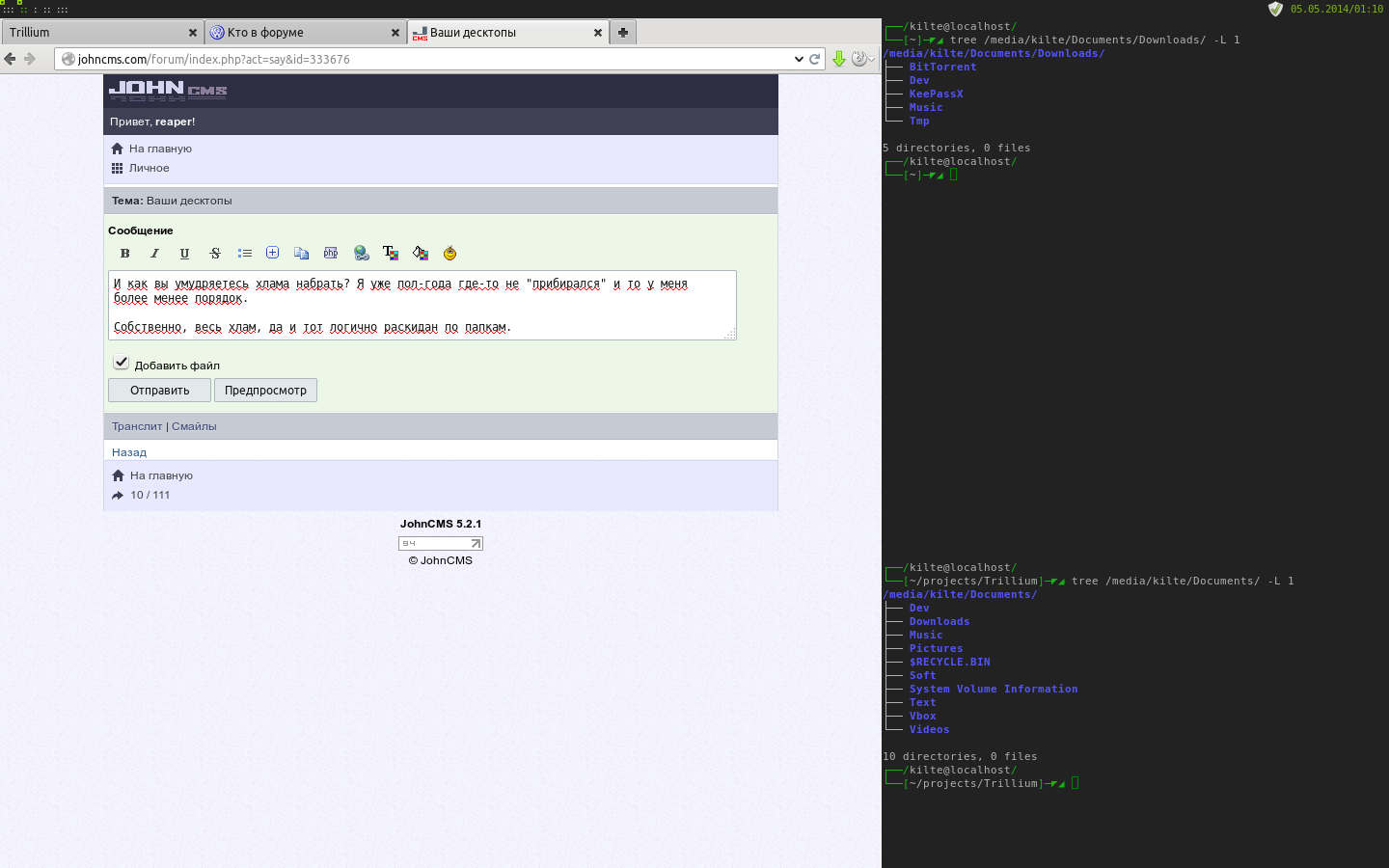Open the background fill color picker
Viewport: 1389px width, 868px height.
tap(421, 254)
